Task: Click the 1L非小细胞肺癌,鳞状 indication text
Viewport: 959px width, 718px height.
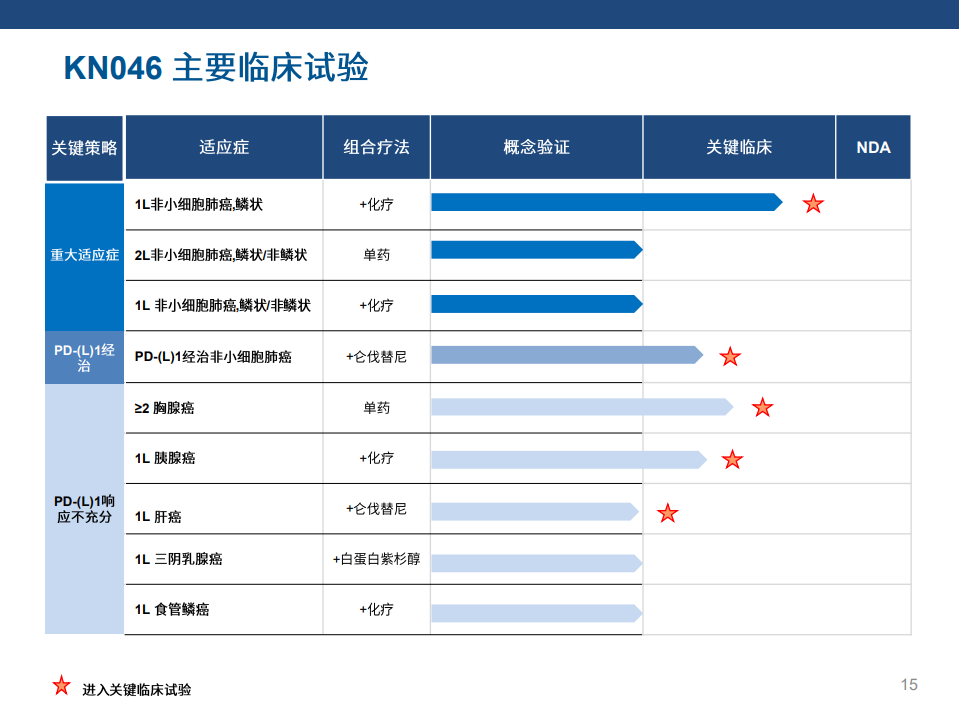Action: coord(199,205)
